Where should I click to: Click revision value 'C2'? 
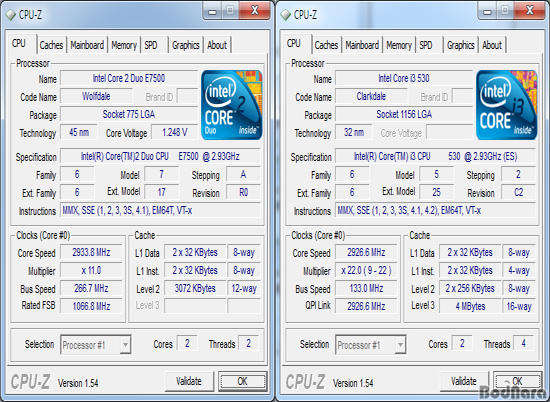point(518,192)
